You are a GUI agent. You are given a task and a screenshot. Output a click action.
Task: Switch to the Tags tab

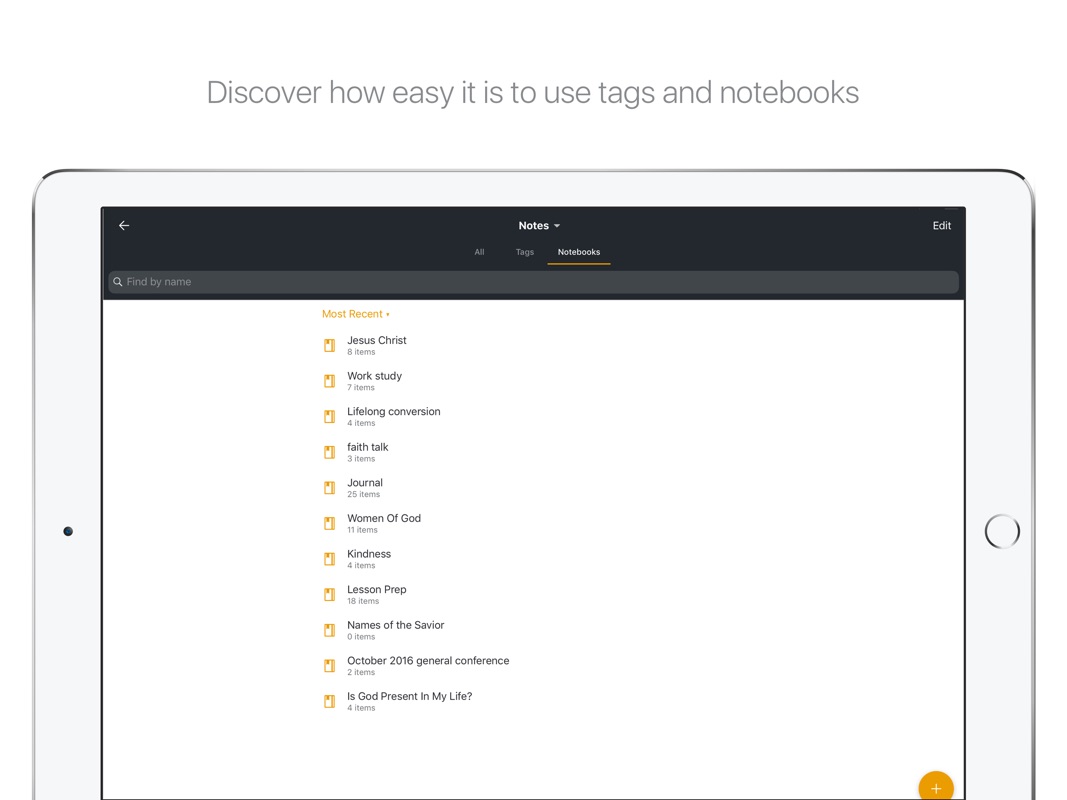525,252
